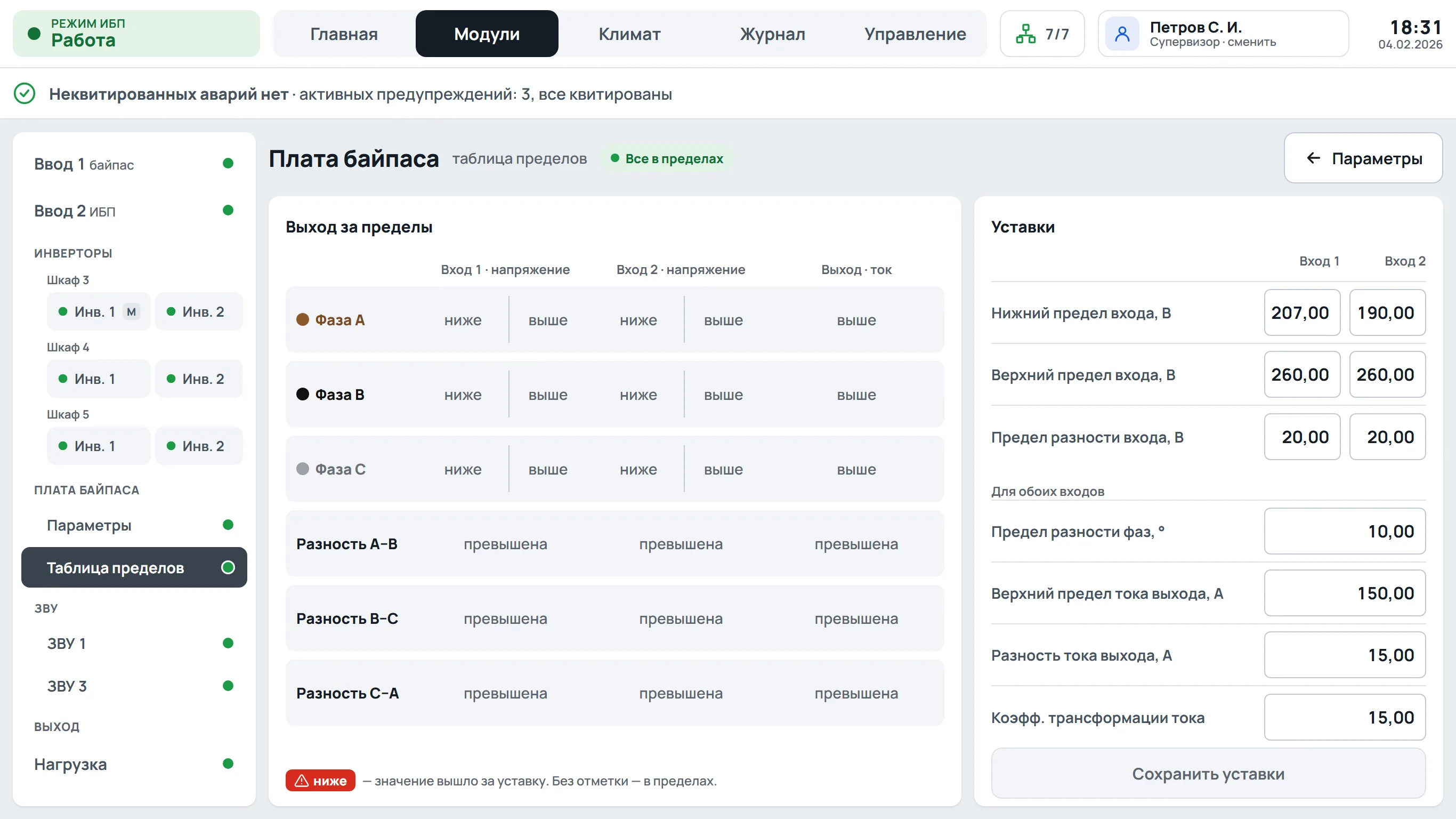Open Шкаф 5 Инв. 2 module

(x=198, y=446)
